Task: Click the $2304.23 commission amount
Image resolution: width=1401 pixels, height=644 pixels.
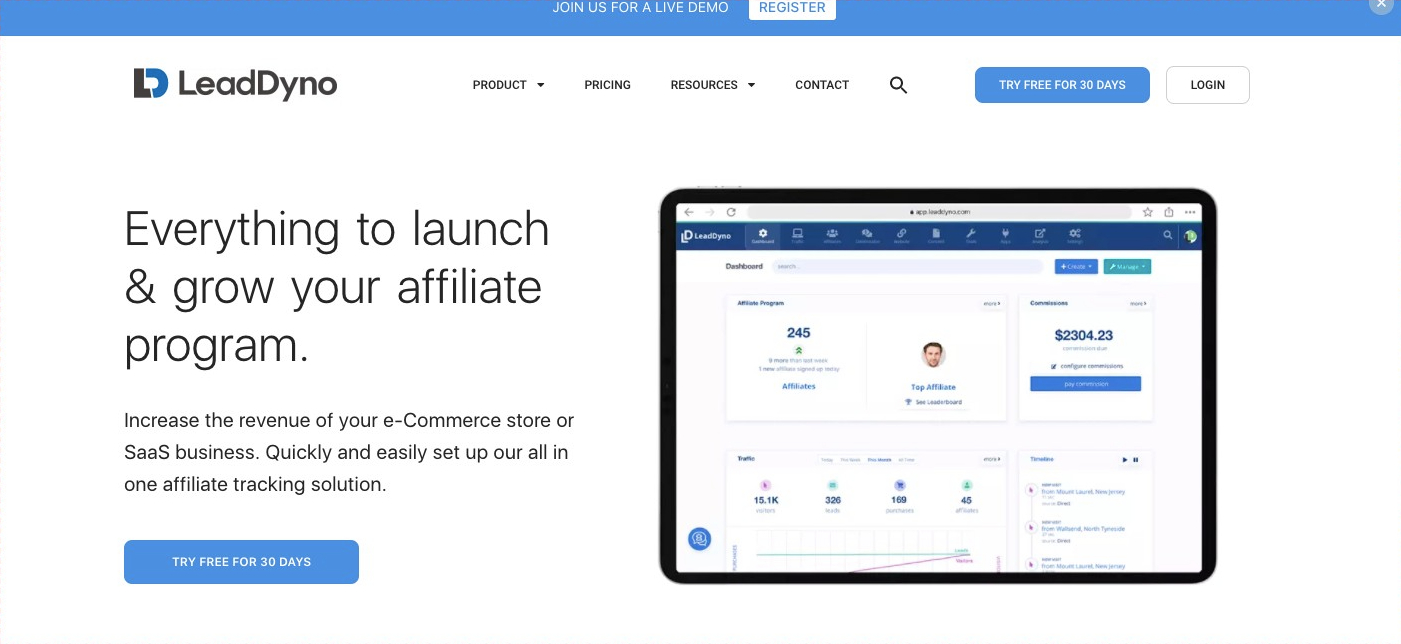Action: [x=1084, y=335]
